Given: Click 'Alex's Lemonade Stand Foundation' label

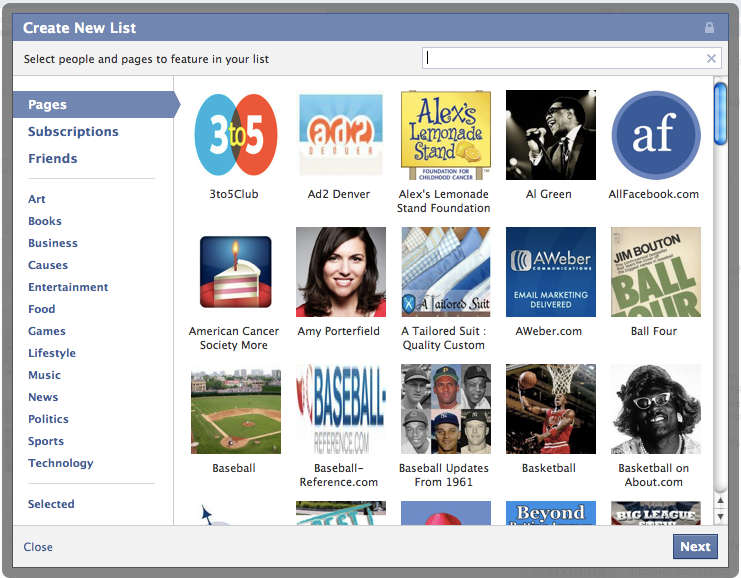Looking at the screenshot, I should [x=444, y=201].
